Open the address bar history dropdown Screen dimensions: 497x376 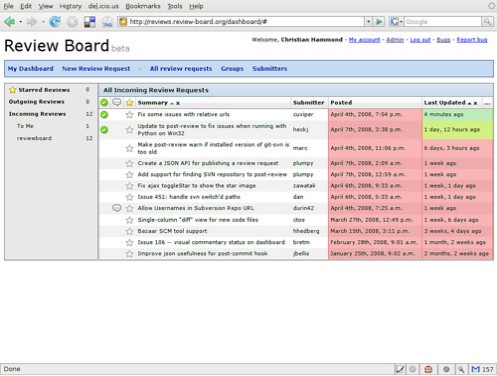point(368,22)
